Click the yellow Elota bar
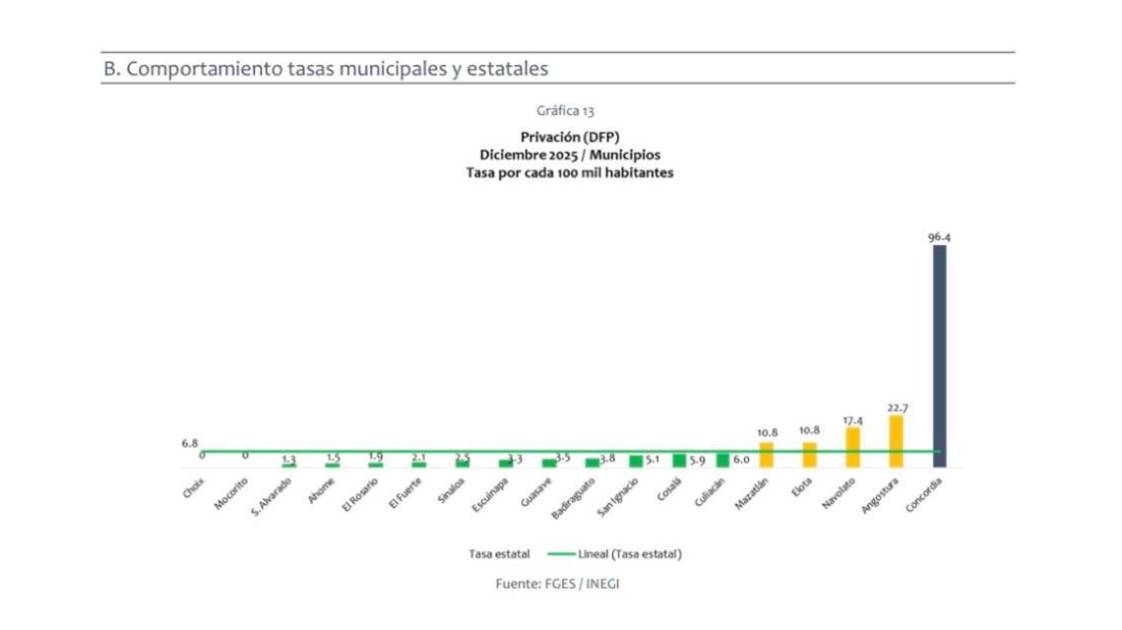The height and width of the screenshot is (630, 1122). pos(809,454)
